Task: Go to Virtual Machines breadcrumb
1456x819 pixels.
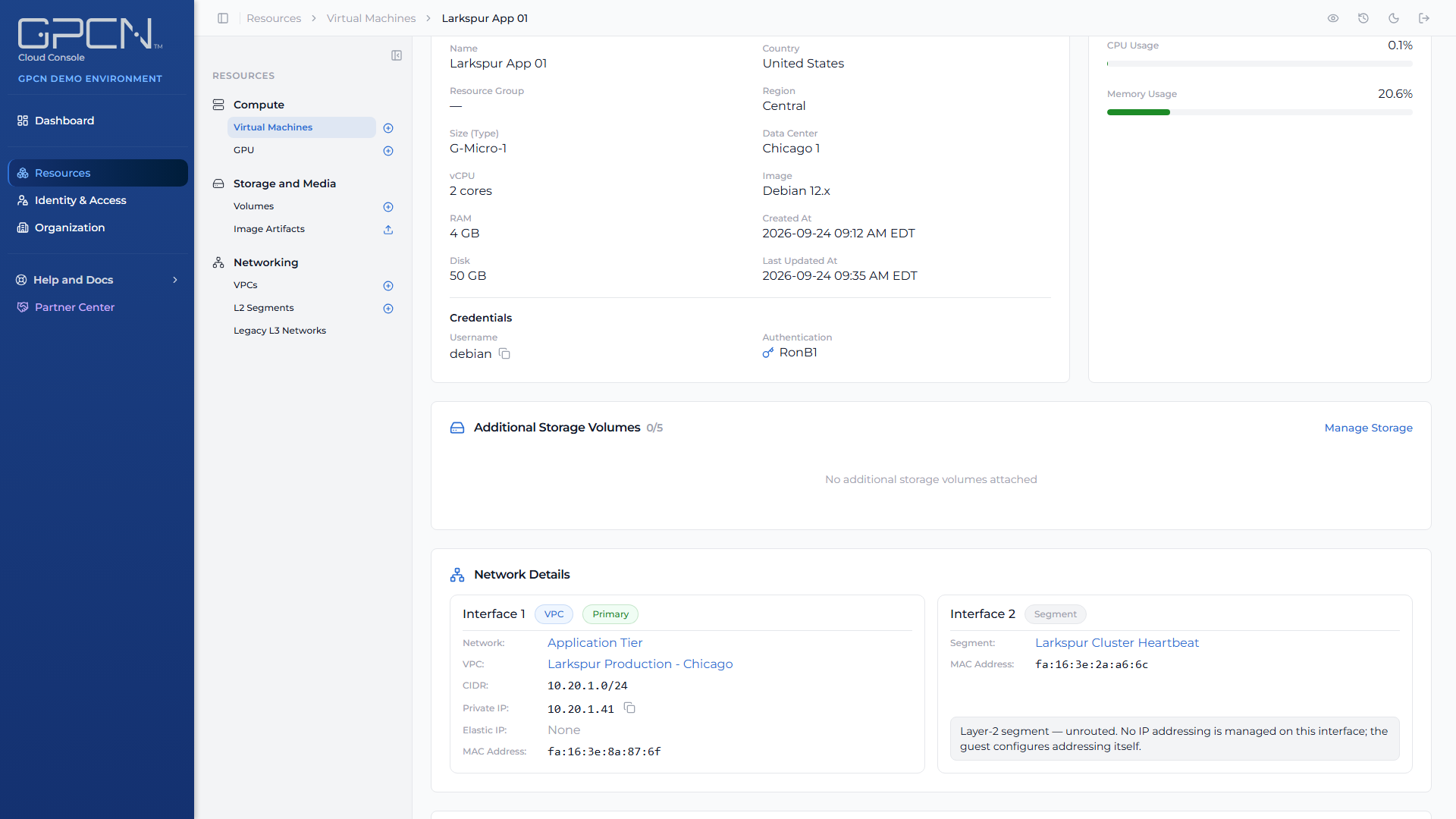Action: (371, 18)
